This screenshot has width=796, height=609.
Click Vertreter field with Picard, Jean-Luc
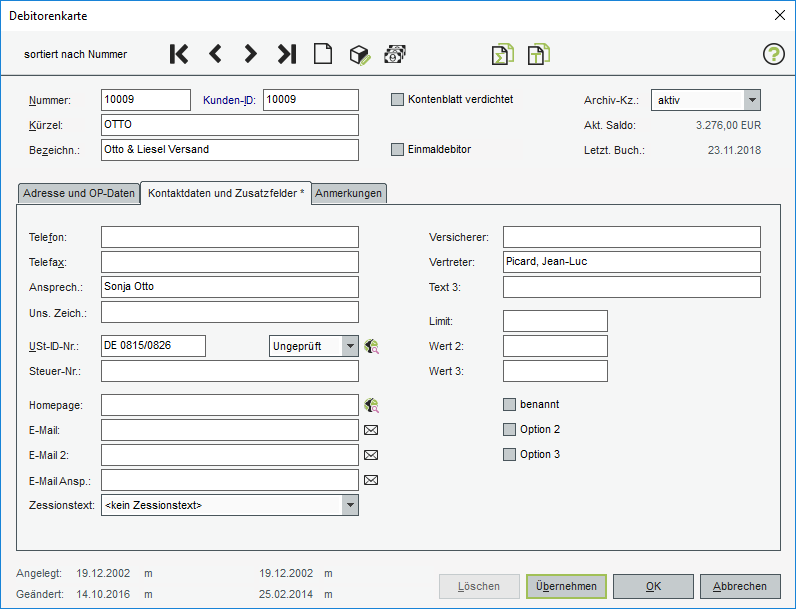point(632,262)
